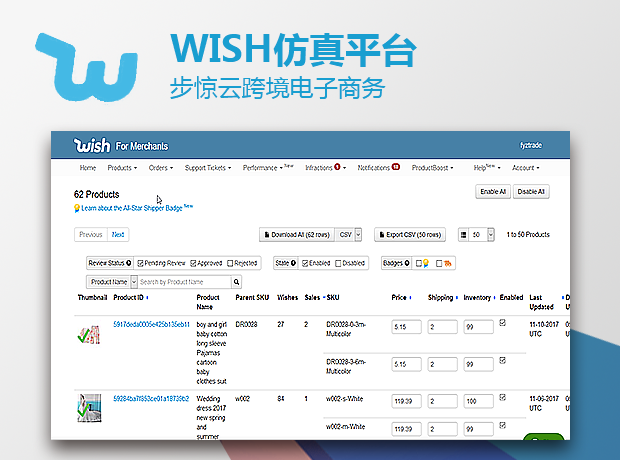The height and width of the screenshot is (460, 620).
Task: Open the CSV format dropdown arrow
Action: [x=358, y=235]
